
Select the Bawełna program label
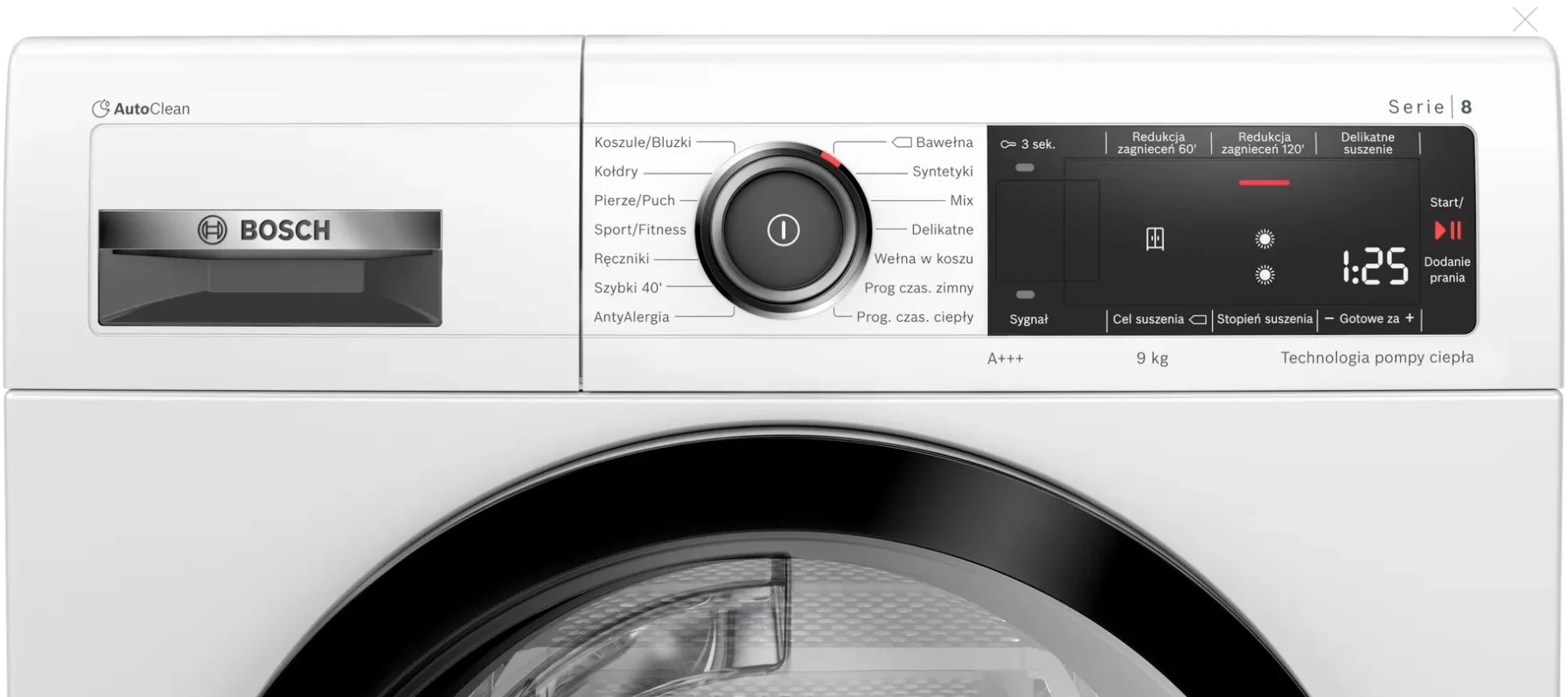coord(944,143)
